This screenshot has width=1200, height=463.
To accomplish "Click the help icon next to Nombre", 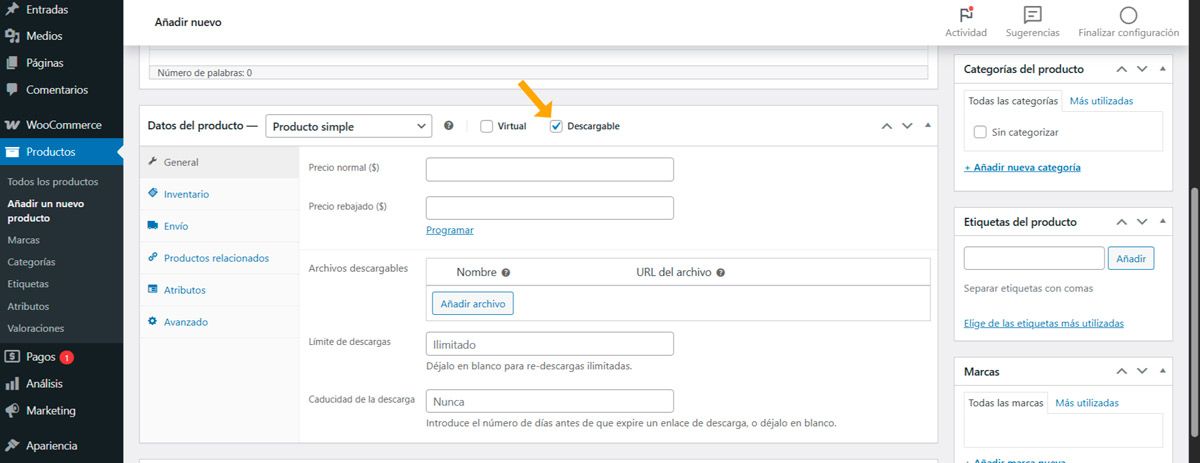I will tap(506, 272).
